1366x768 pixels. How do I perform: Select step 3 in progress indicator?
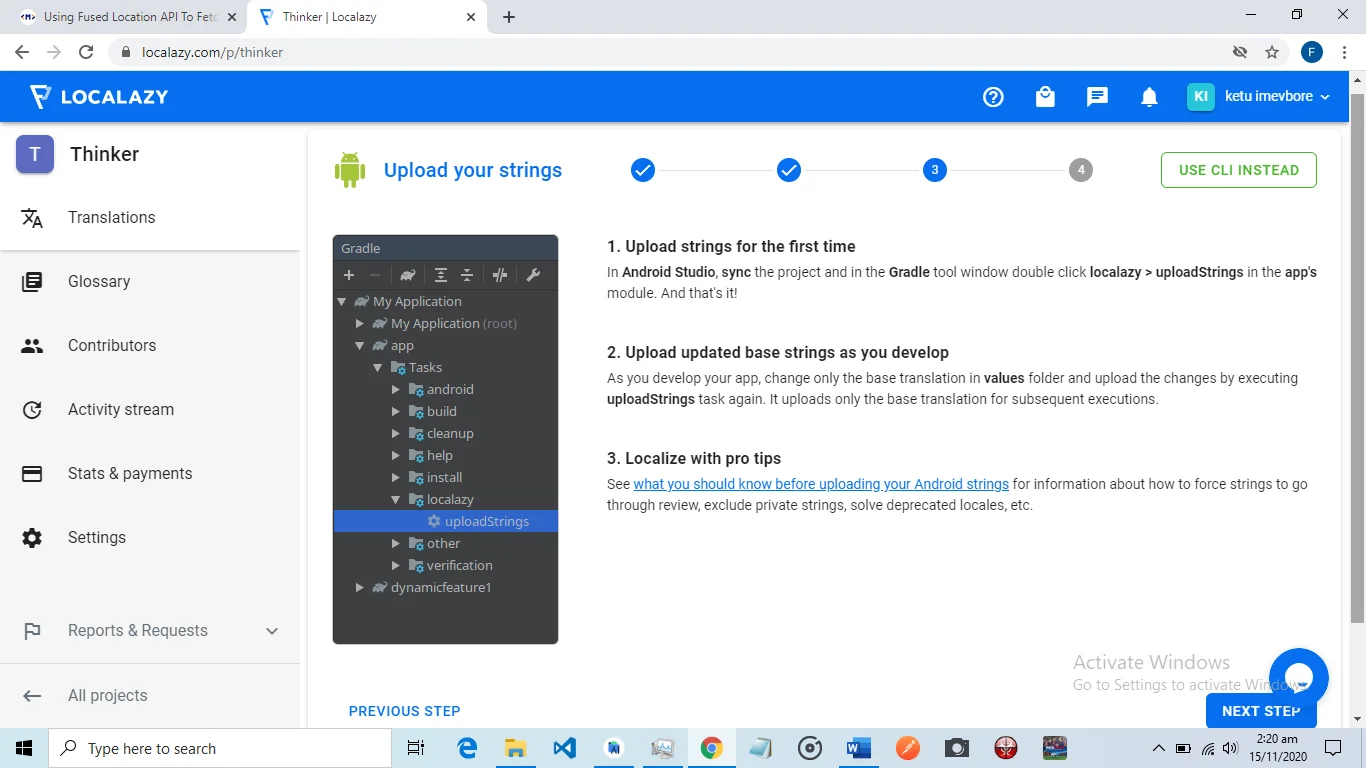pyautogui.click(x=935, y=170)
